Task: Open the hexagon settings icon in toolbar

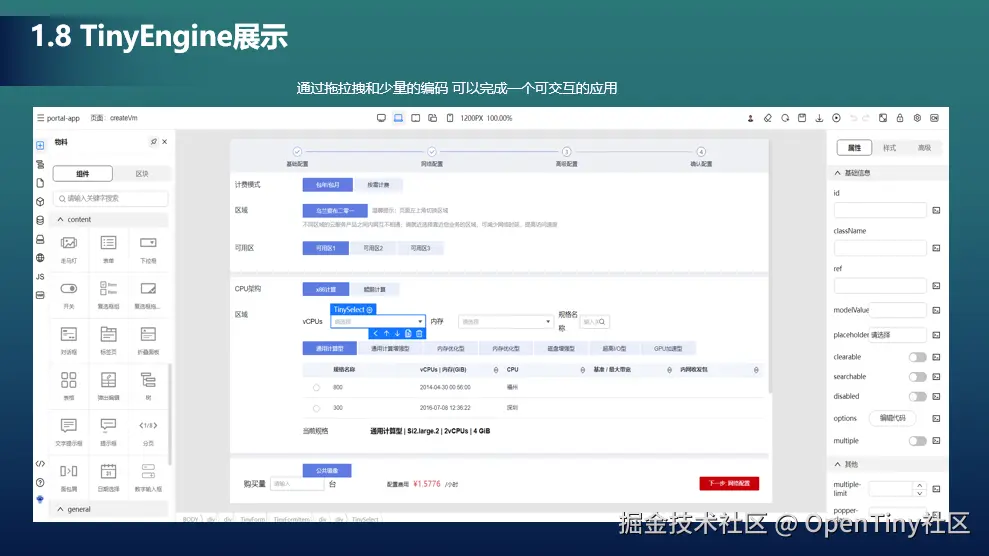Action: coord(917,118)
